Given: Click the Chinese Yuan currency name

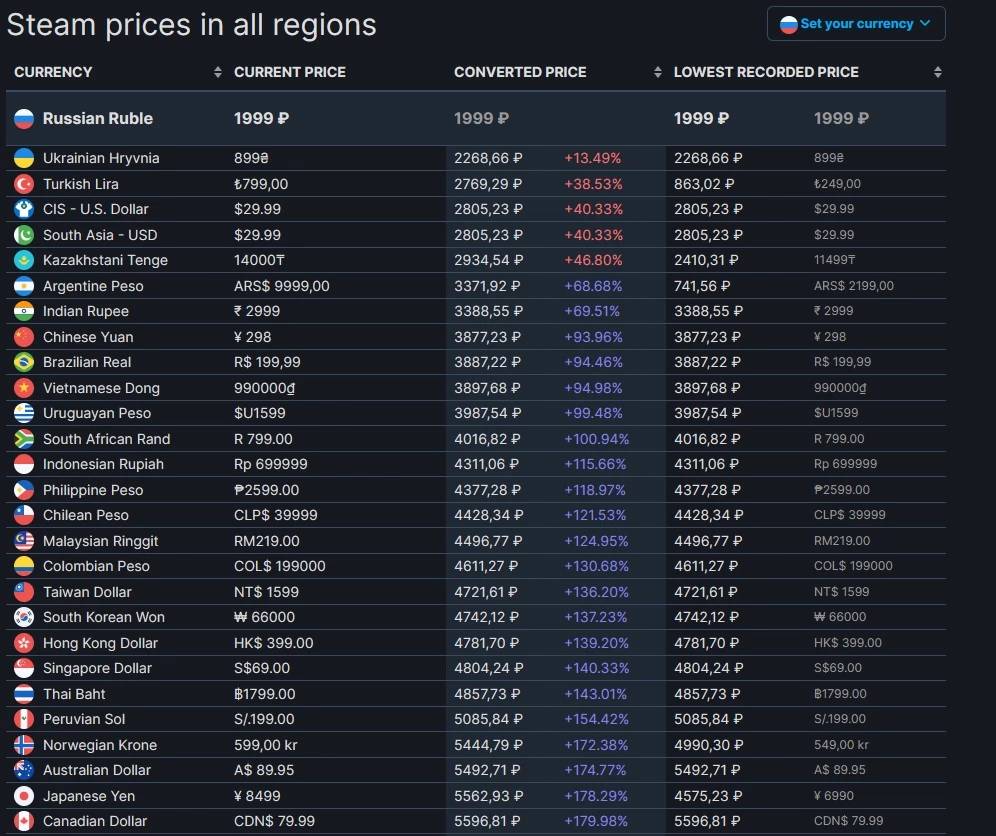Looking at the screenshot, I should click(88, 337).
